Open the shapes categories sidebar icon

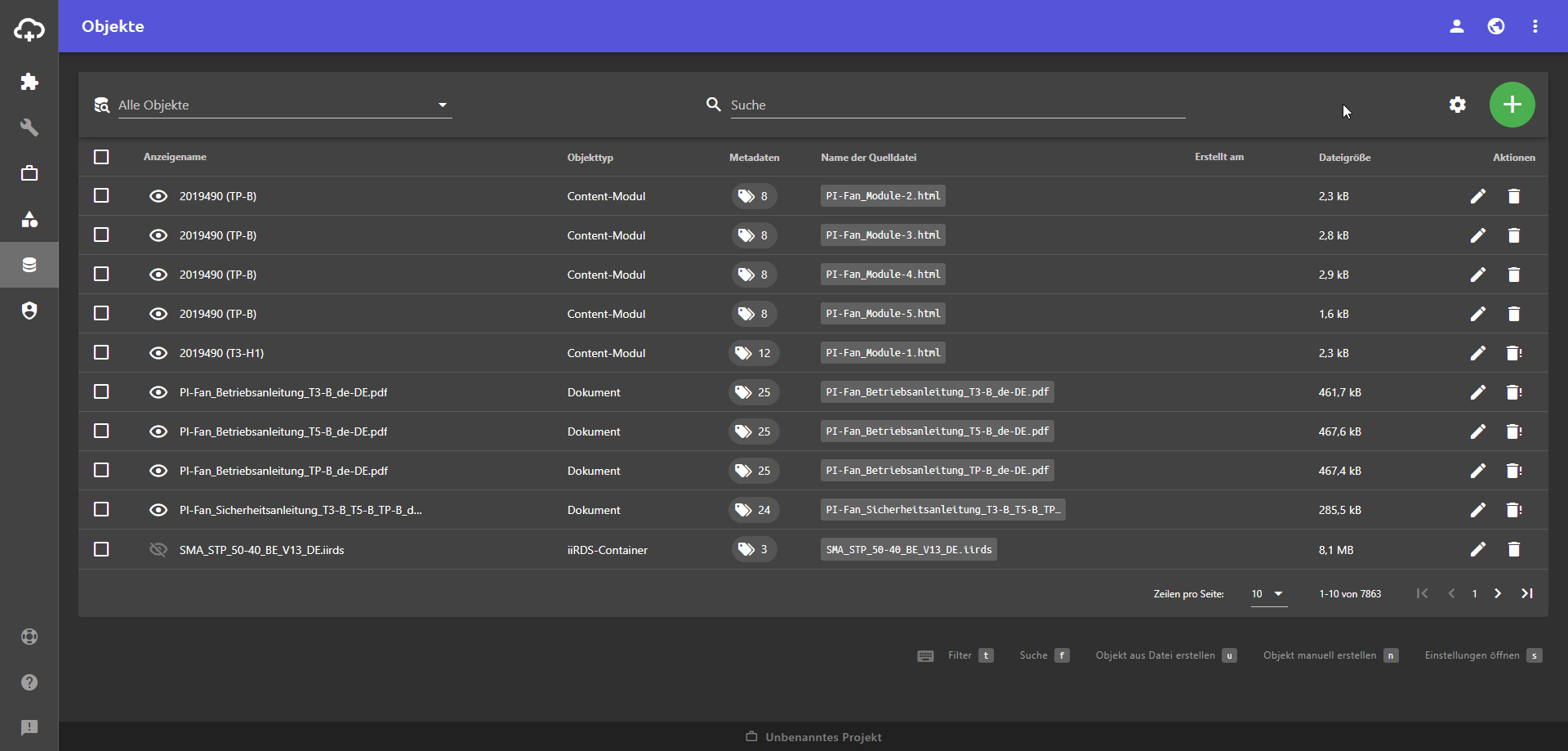tap(29, 219)
